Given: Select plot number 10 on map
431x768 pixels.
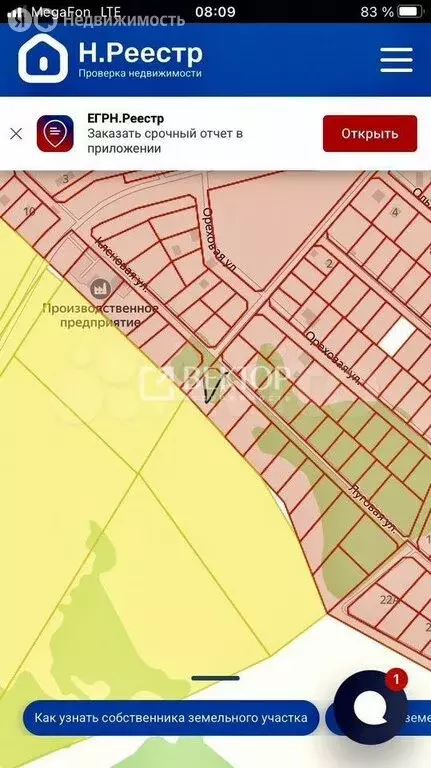Looking at the screenshot, I should [29, 211].
